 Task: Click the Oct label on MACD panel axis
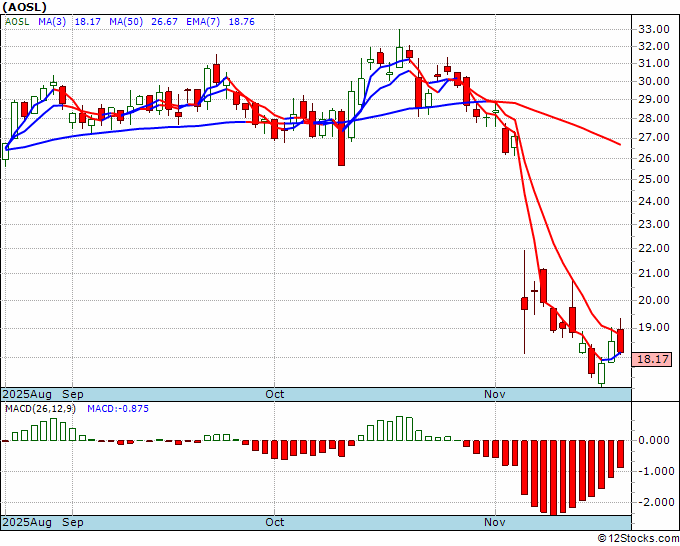[275, 522]
